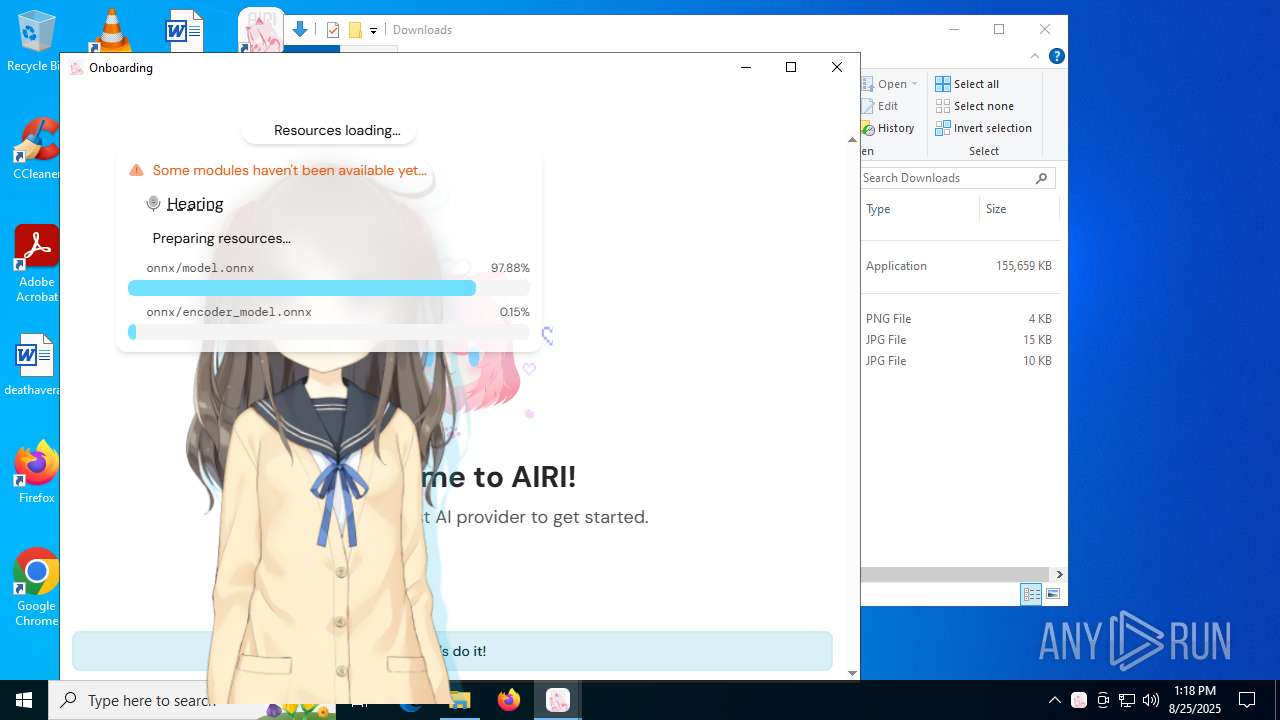Image resolution: width=1280 pixels, height=720 pixels.
Task: Open Firefox from the taskbar
Action: pyautogui.click(x=509, y=700)
